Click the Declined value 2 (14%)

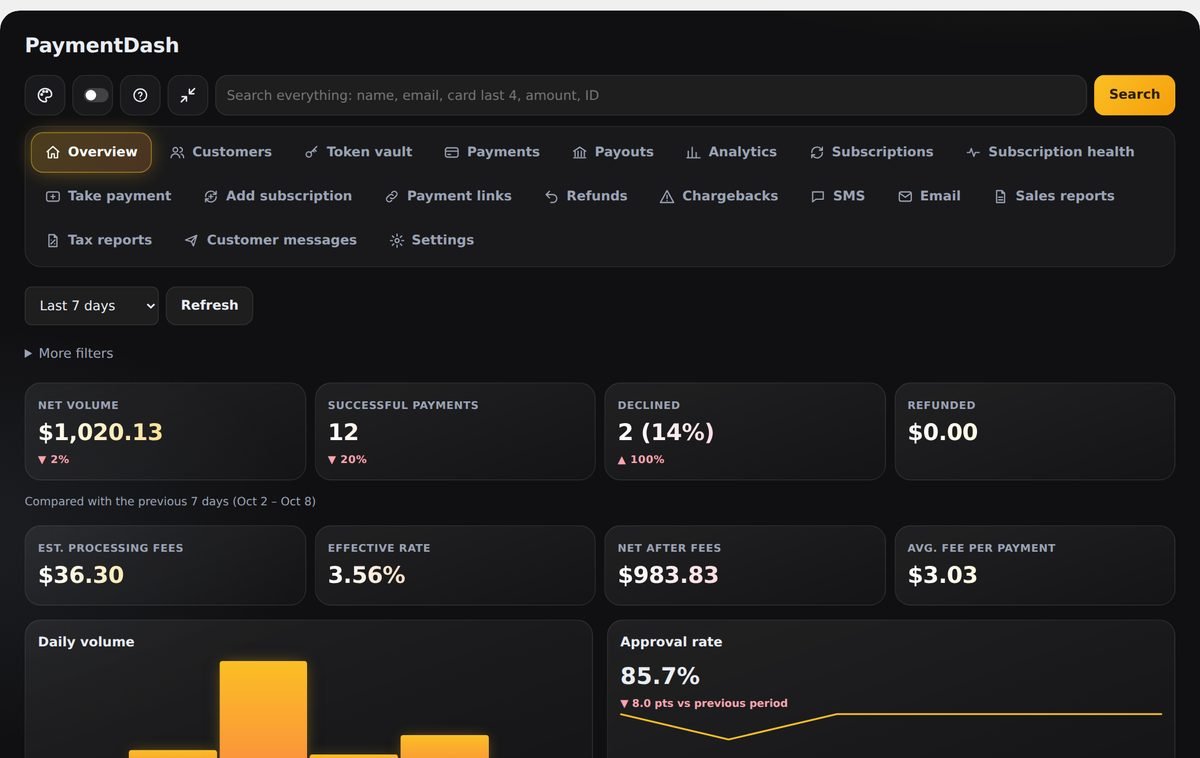(x=666, y=433)
